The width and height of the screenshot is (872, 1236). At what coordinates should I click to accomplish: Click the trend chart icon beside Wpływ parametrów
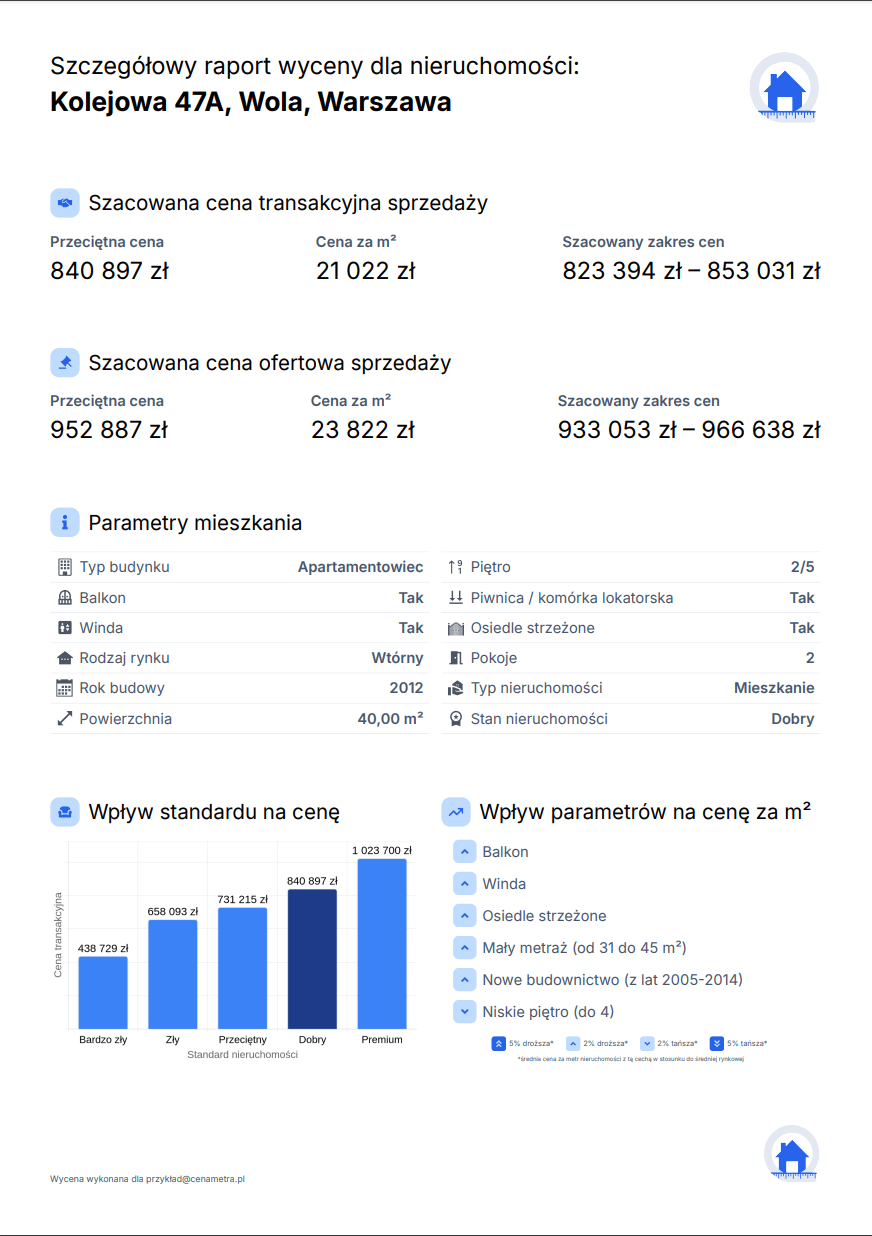pos(456,812)
